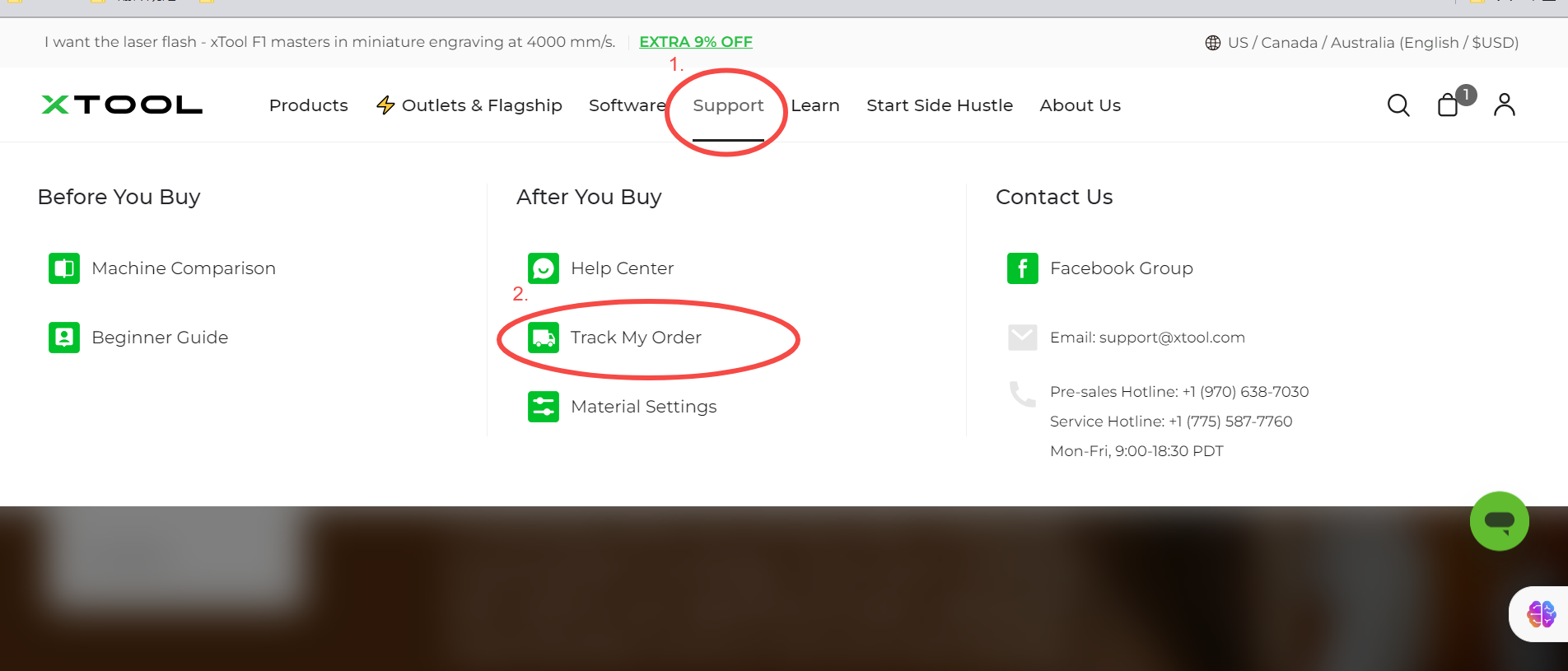Viewport: 1568px width, 671px height.
Task: Open the Help Center link
Action: [622, 268]
